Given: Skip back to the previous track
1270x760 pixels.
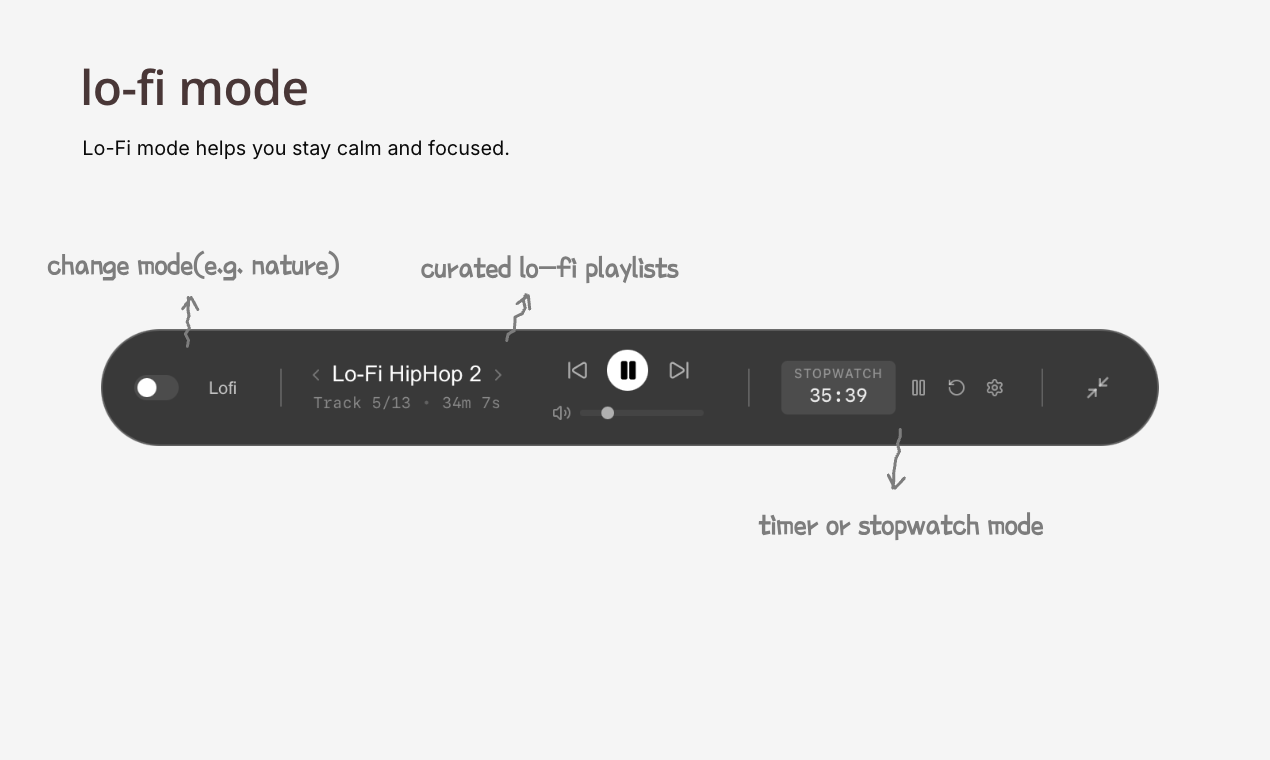Looking at the screenshot, I should click(x=577, y=370).
